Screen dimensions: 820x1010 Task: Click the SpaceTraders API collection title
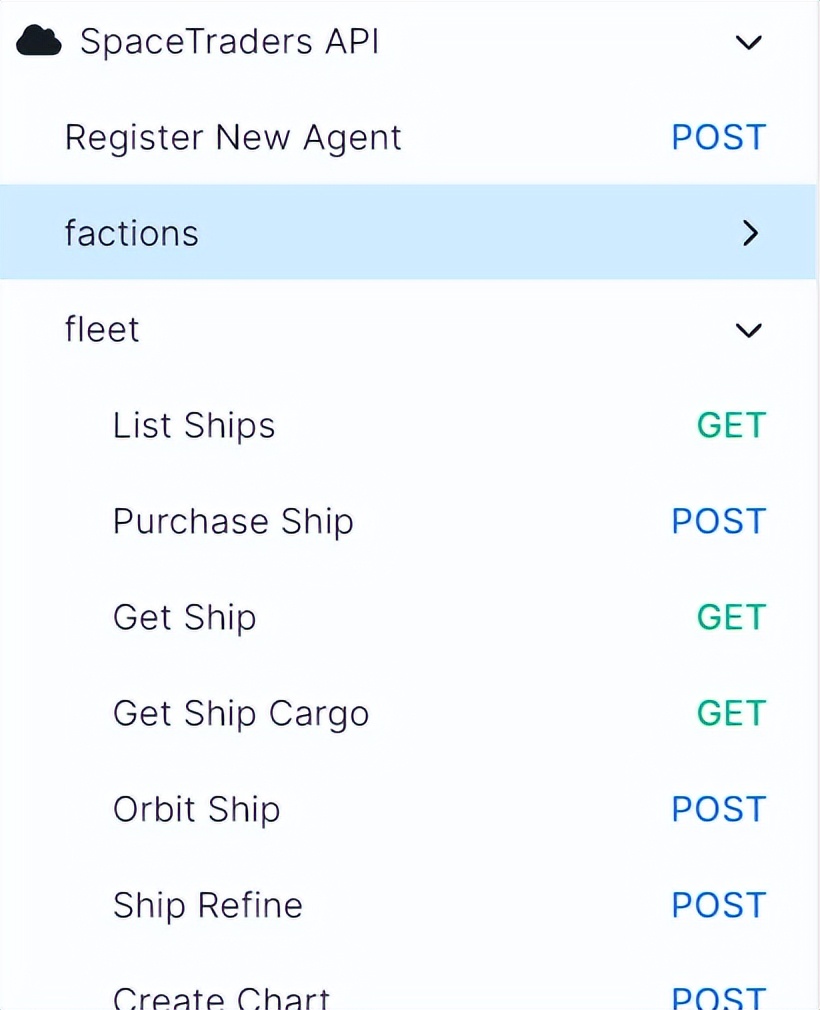[229, 42]
